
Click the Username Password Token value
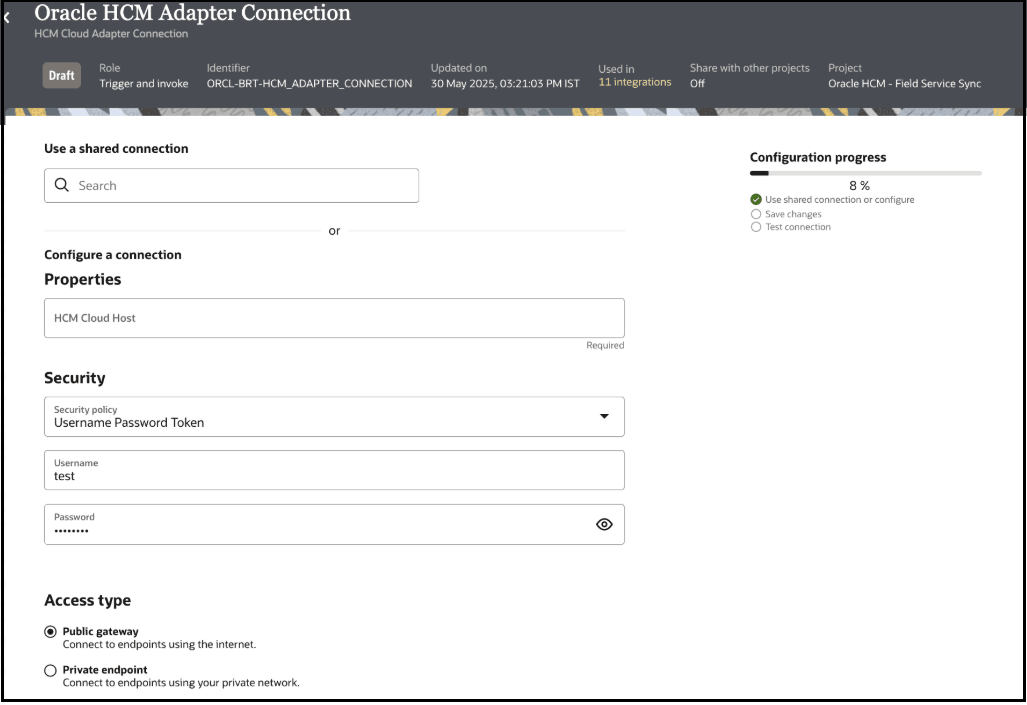click(129, 423)
